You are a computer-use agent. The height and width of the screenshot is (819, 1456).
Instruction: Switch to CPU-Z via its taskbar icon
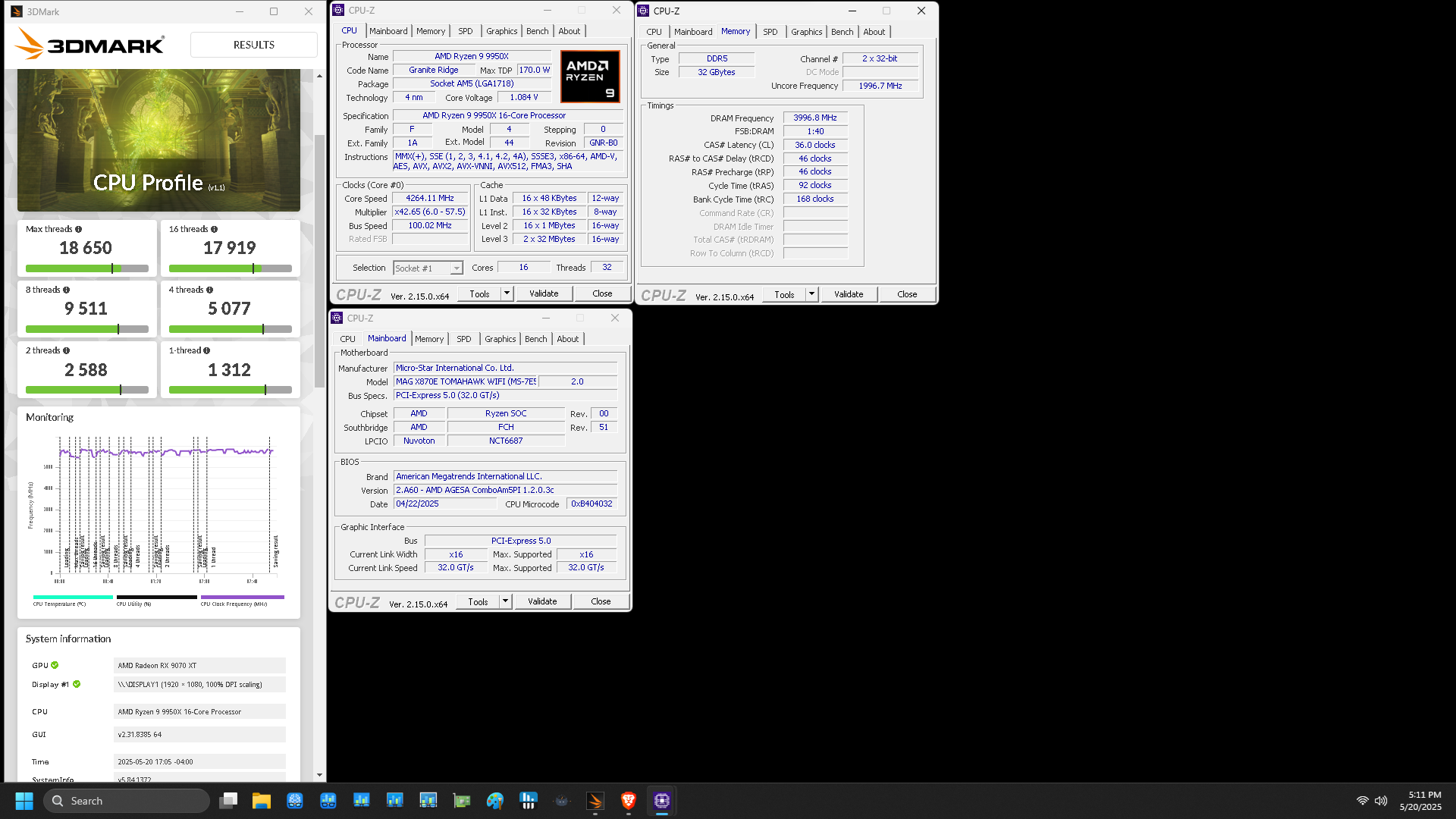pos(662,801)
